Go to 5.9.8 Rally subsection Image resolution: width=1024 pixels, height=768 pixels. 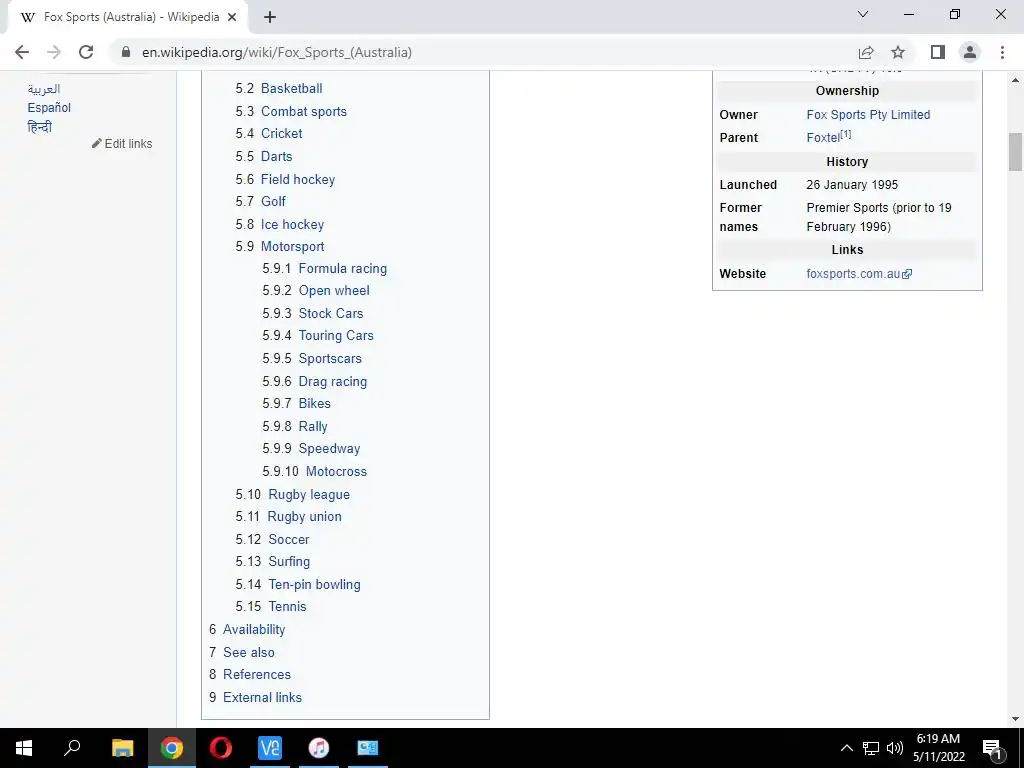[x=313, y=426]
